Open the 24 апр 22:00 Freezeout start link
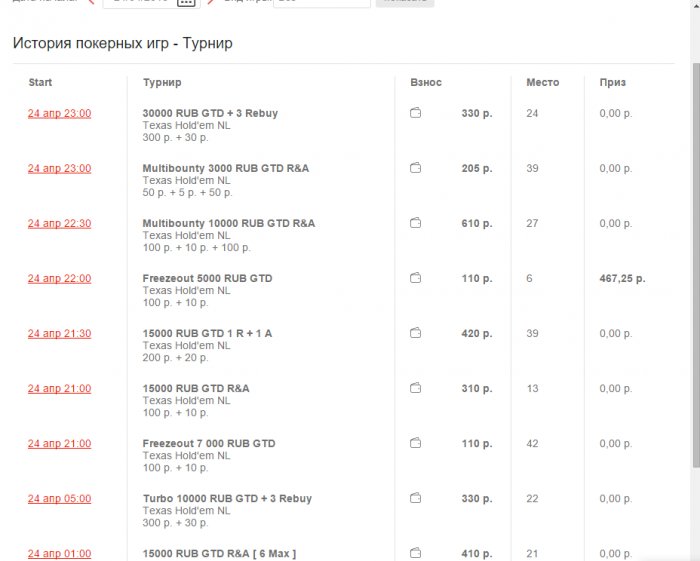The image size is (700, 561). click(59, 278)
